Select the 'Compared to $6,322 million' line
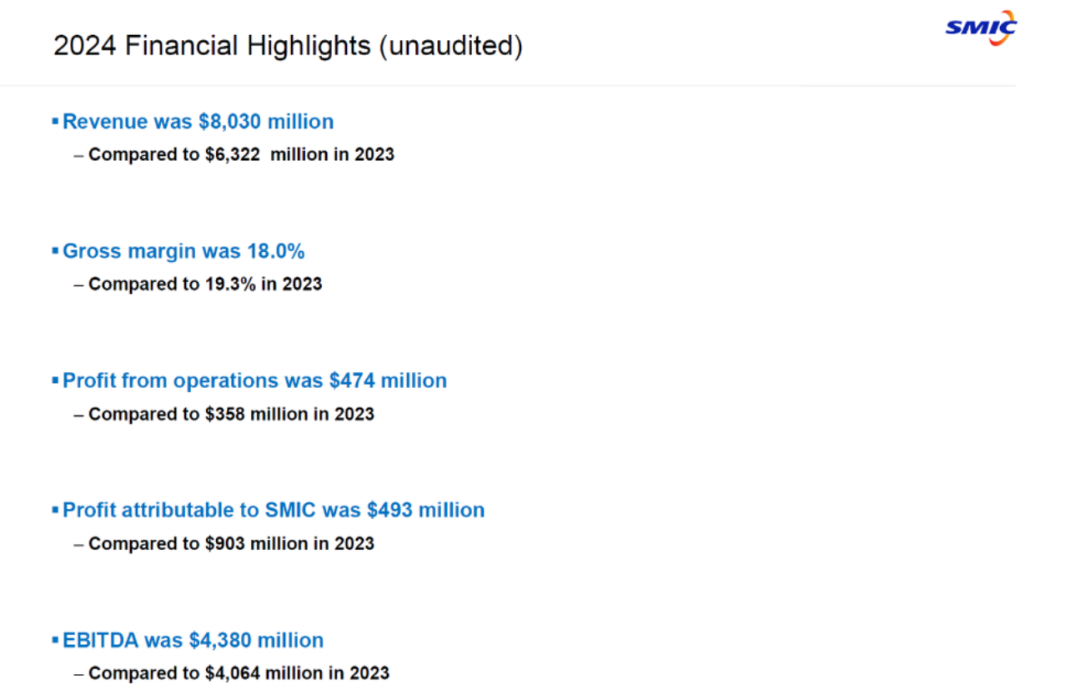Viewport: 1080px width, 700px height. (241, 155)
